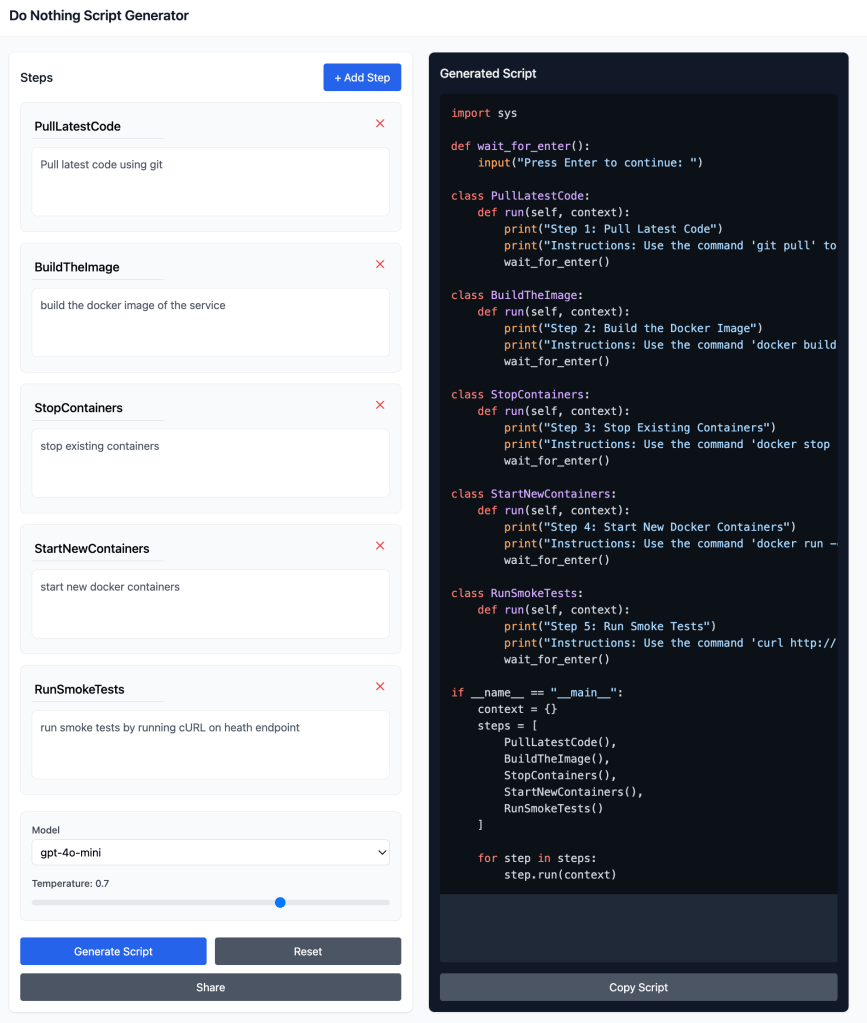
Task: Delete the BuildTheImage step
Action: (379, 265)
